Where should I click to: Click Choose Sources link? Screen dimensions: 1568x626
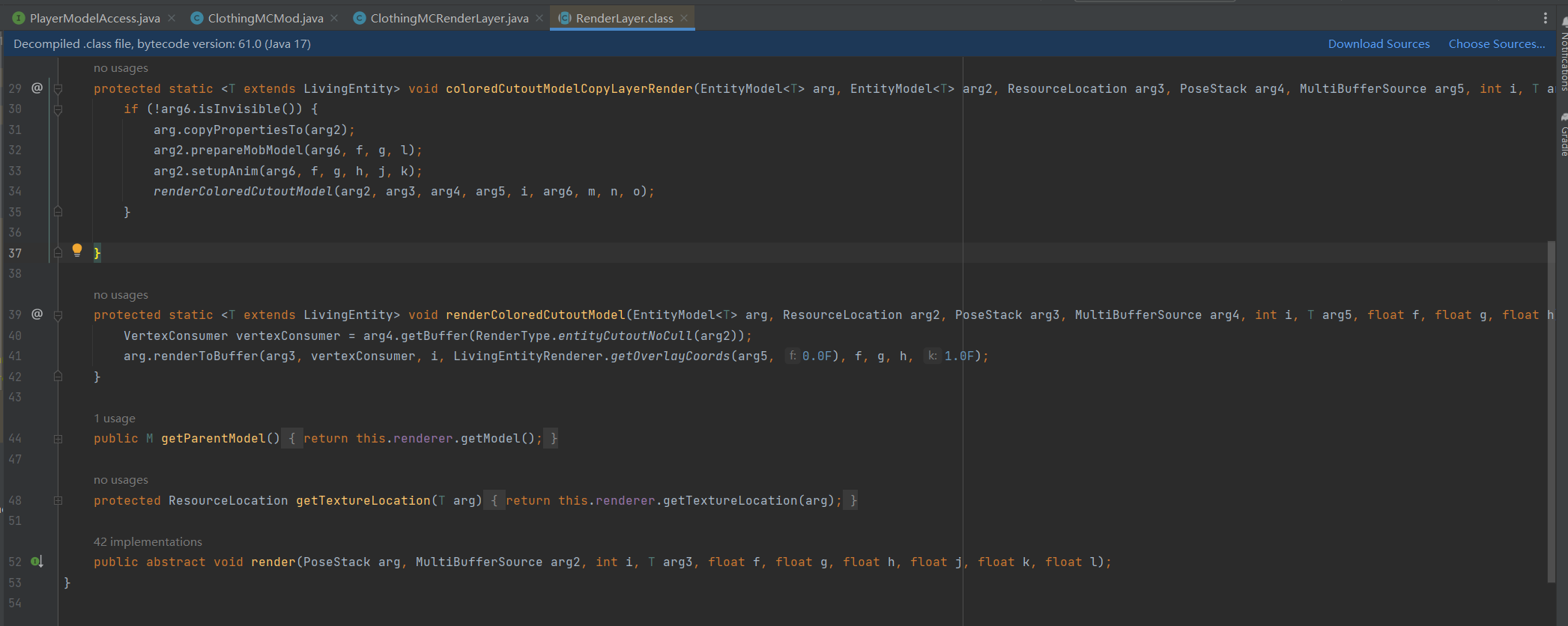coord(1496,44)
